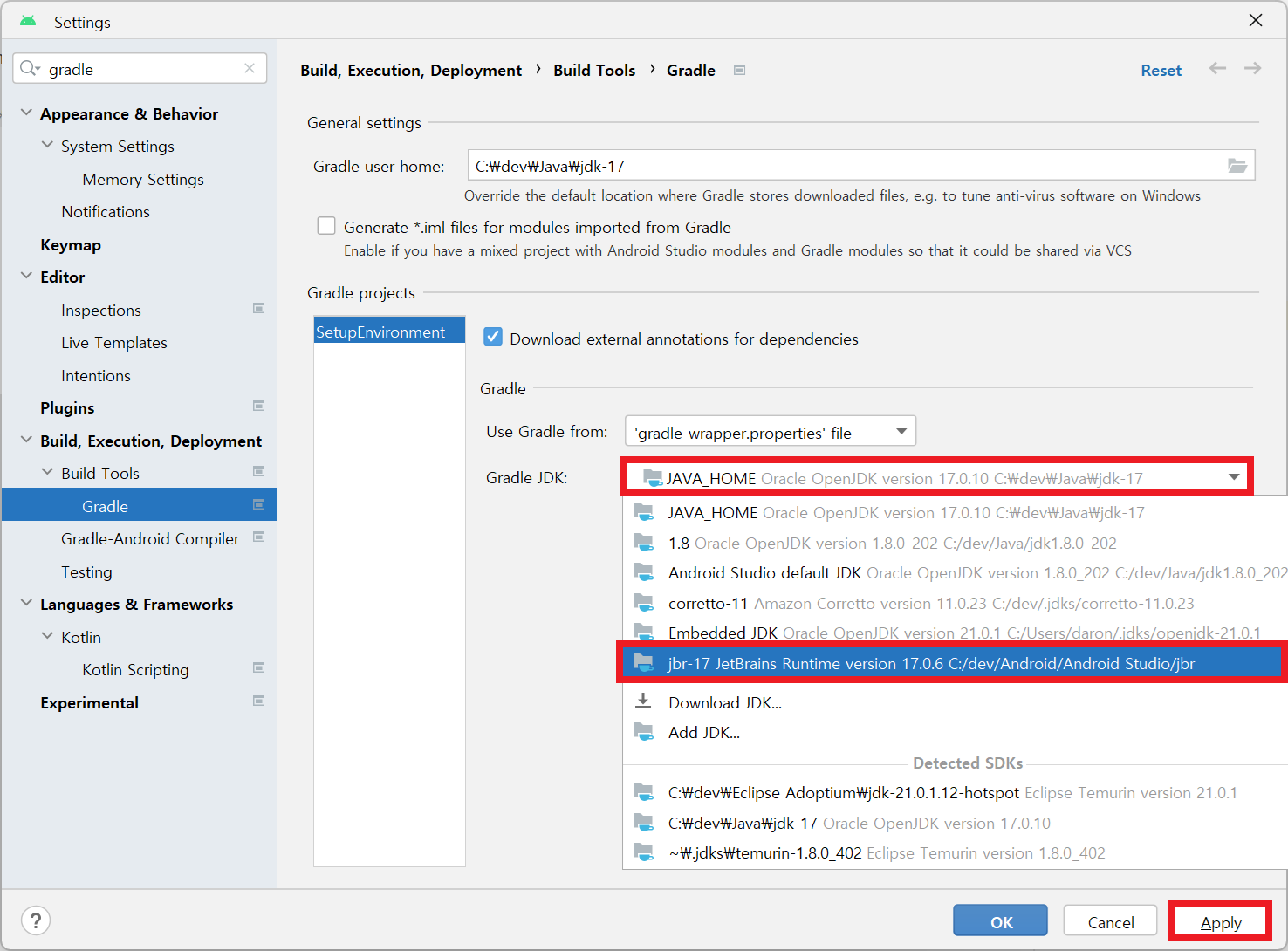Open Experimental settings
The image size is (1288, 951).
[89, 702]
